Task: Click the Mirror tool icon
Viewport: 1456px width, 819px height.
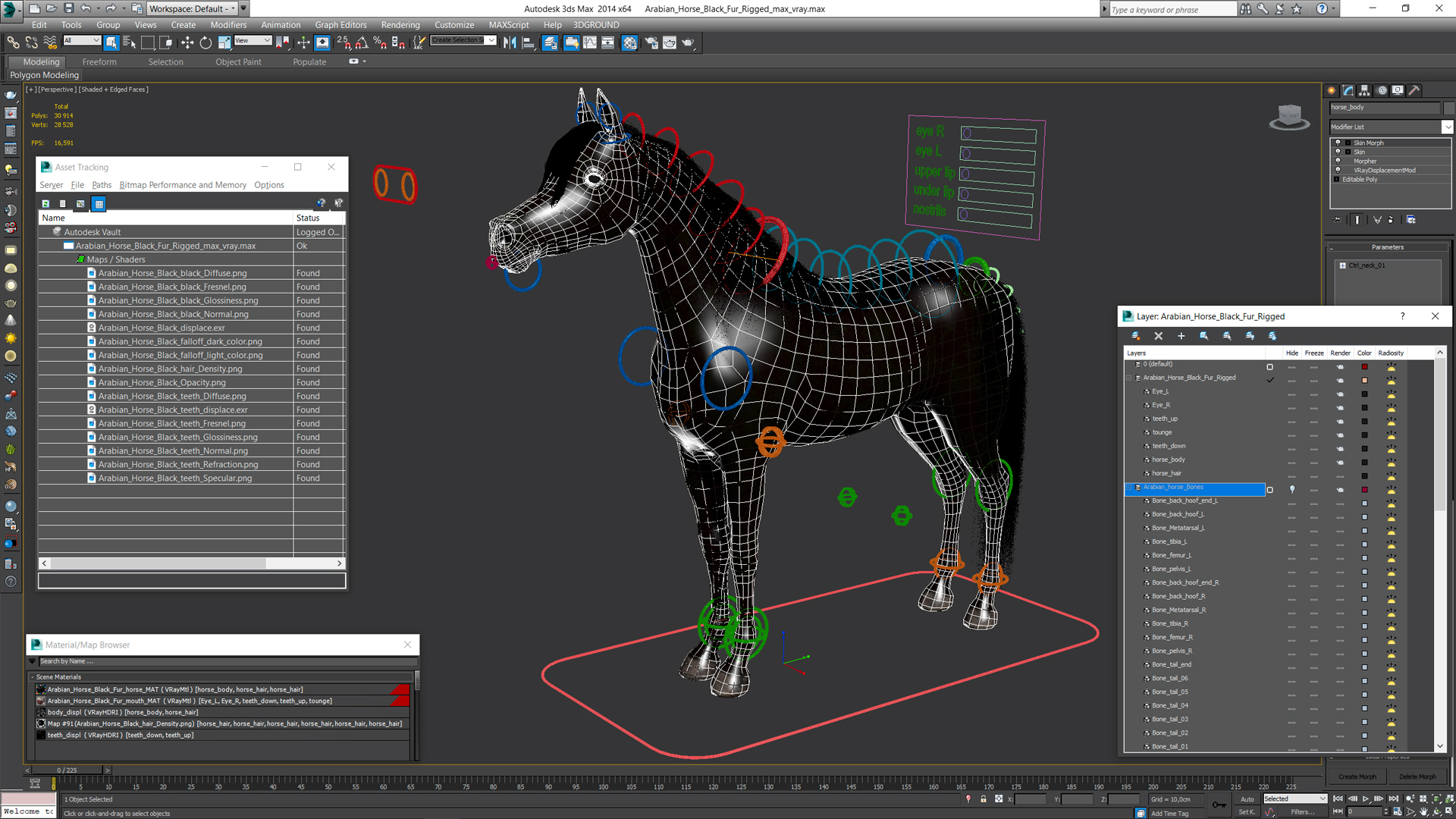Action: [510, 42]
